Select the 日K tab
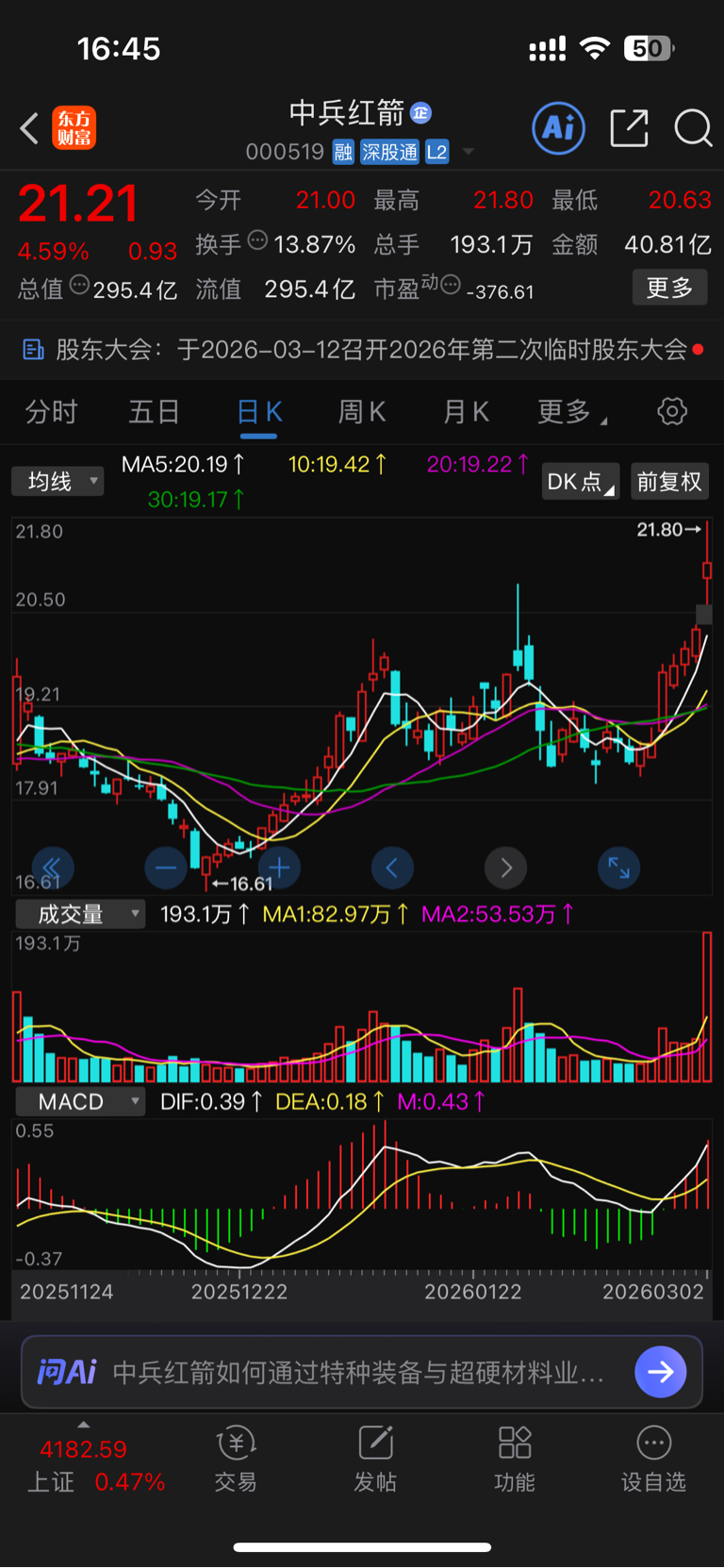The height and width of the screenshot is (1568, 724). [x=258, y=412]
